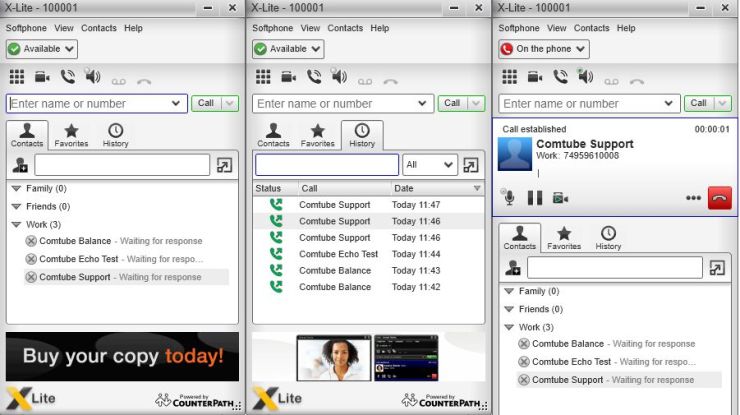Open the Call button's dropdown arrow in the left window

pos(229,103)
